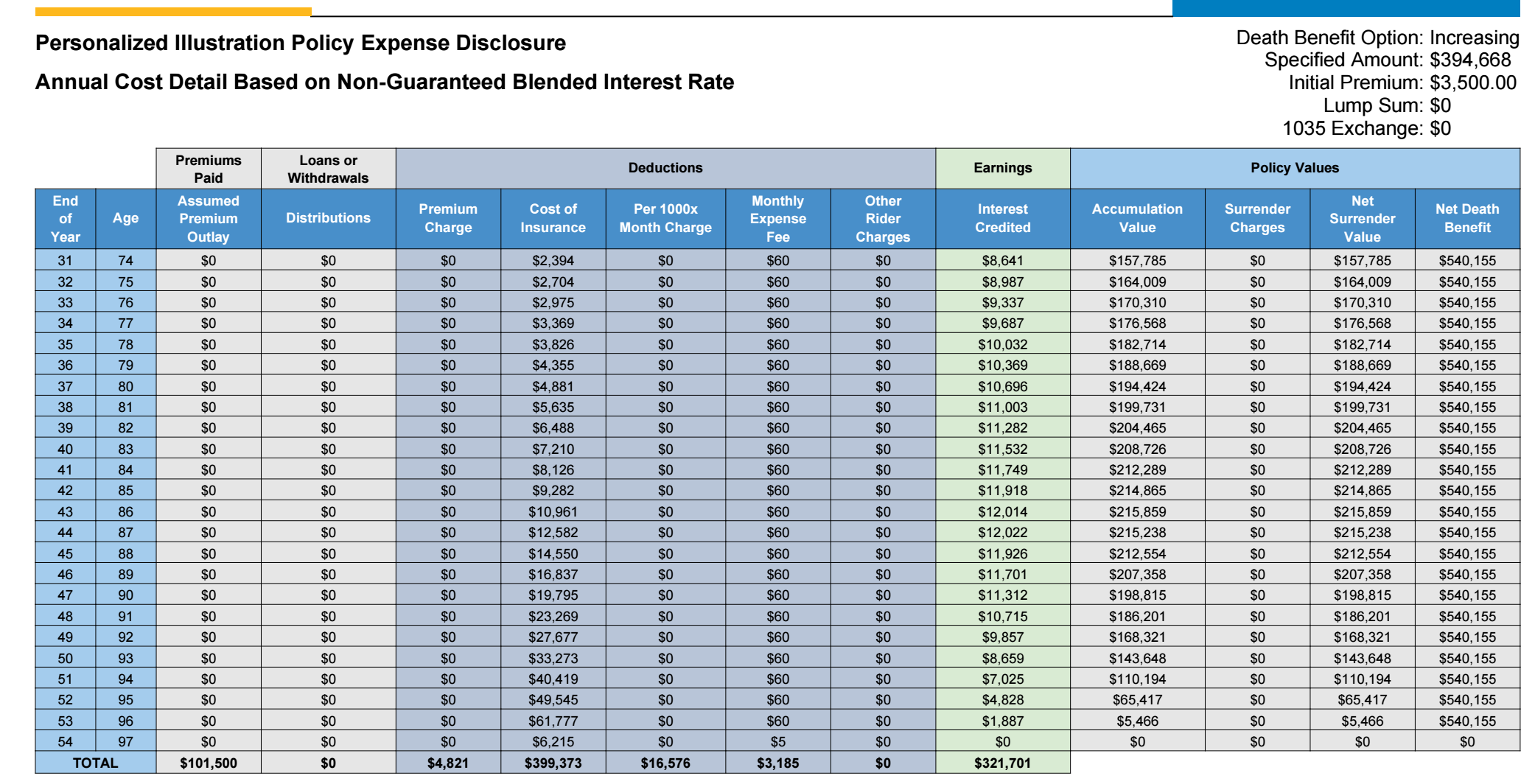The width and height of the screenshot is (1535, 784).
Task: Select the $61,777 cost of insurance cell
Action: [553, 721]
